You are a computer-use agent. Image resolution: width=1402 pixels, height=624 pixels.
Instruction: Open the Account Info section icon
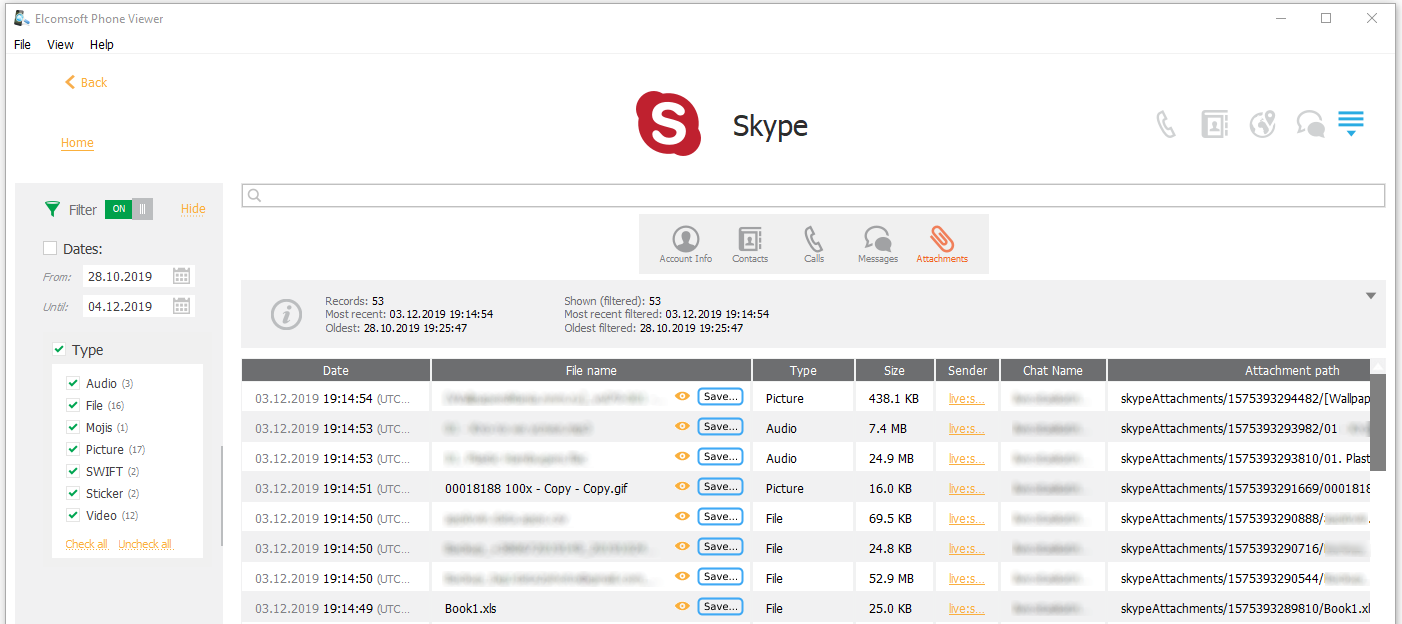click(x=685, y=243)
